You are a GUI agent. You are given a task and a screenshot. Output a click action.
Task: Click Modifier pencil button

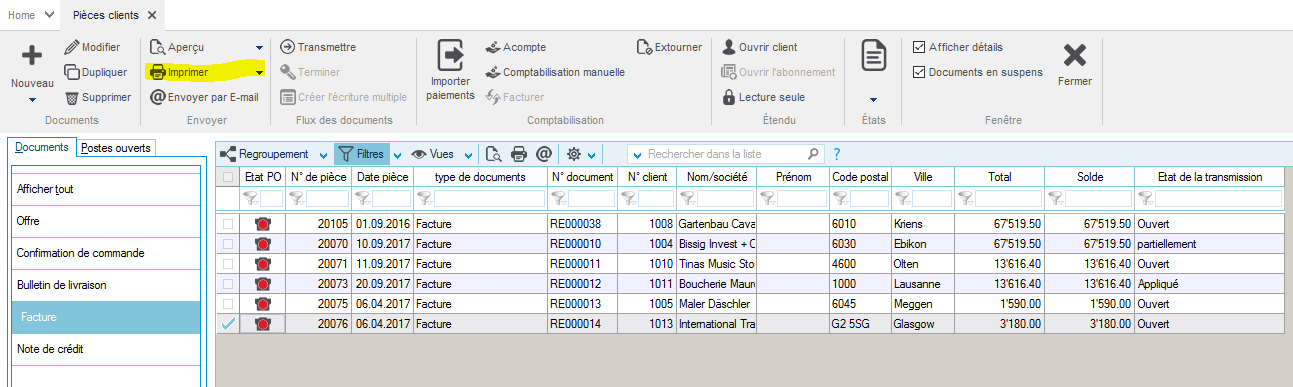(92, 47)
